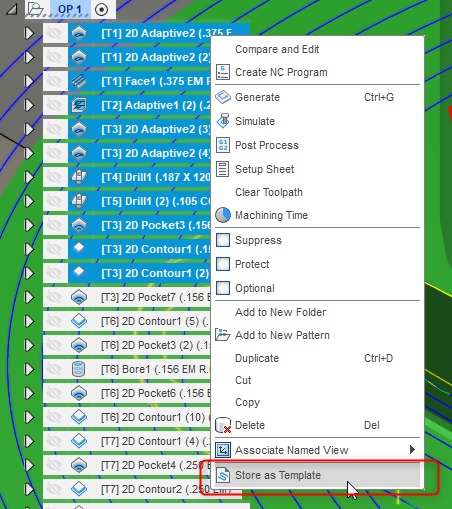This screenshot has height=509, width=452.
Task: Click the [T2] Adaptive1 (2) operation icon
Action: 79,105
